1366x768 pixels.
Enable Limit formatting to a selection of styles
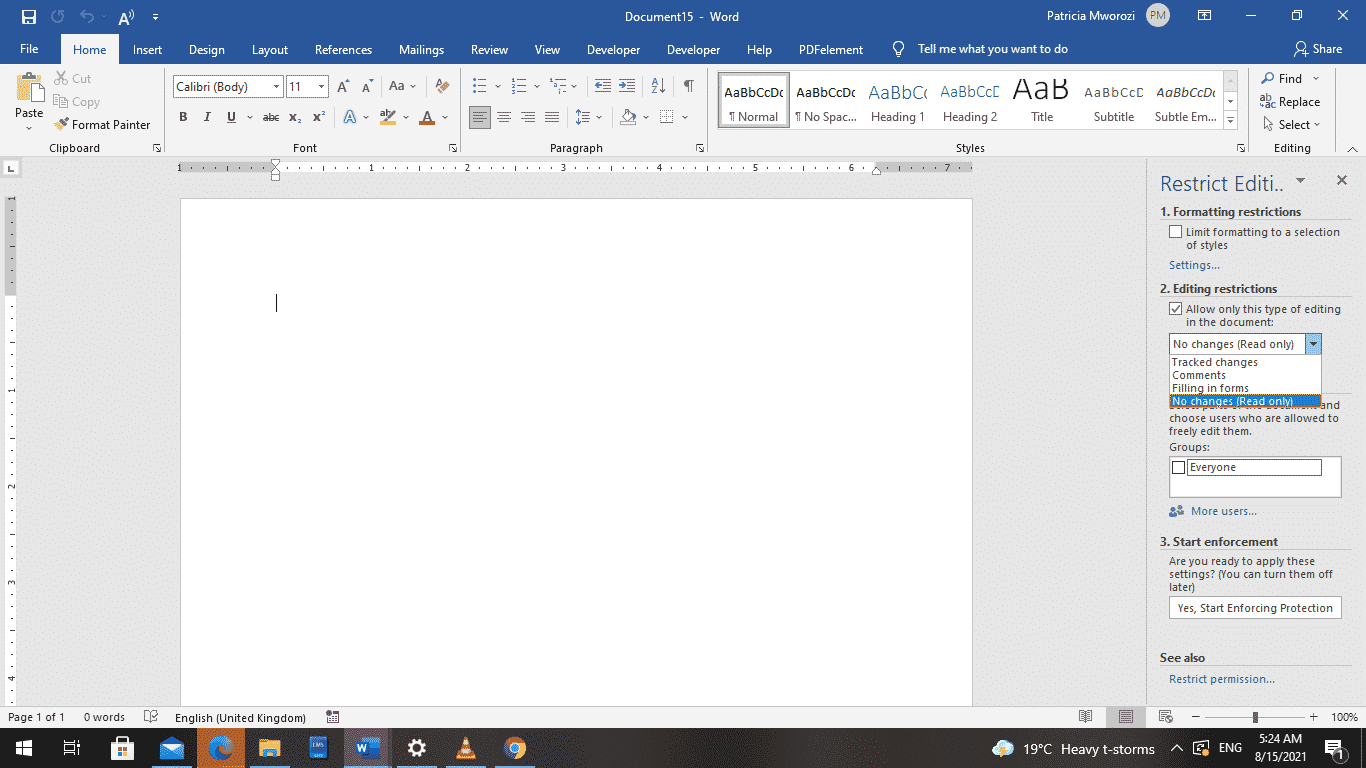1176,231
